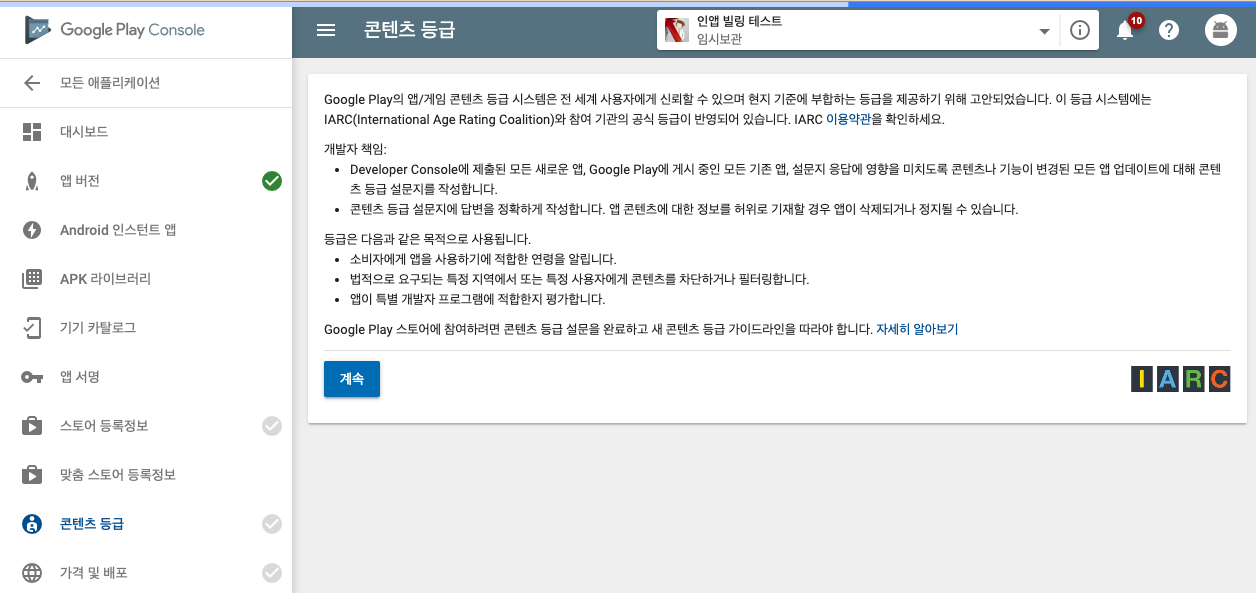
Task: Click green checkmark next to 앱 버전
Action: coord(272,181)
